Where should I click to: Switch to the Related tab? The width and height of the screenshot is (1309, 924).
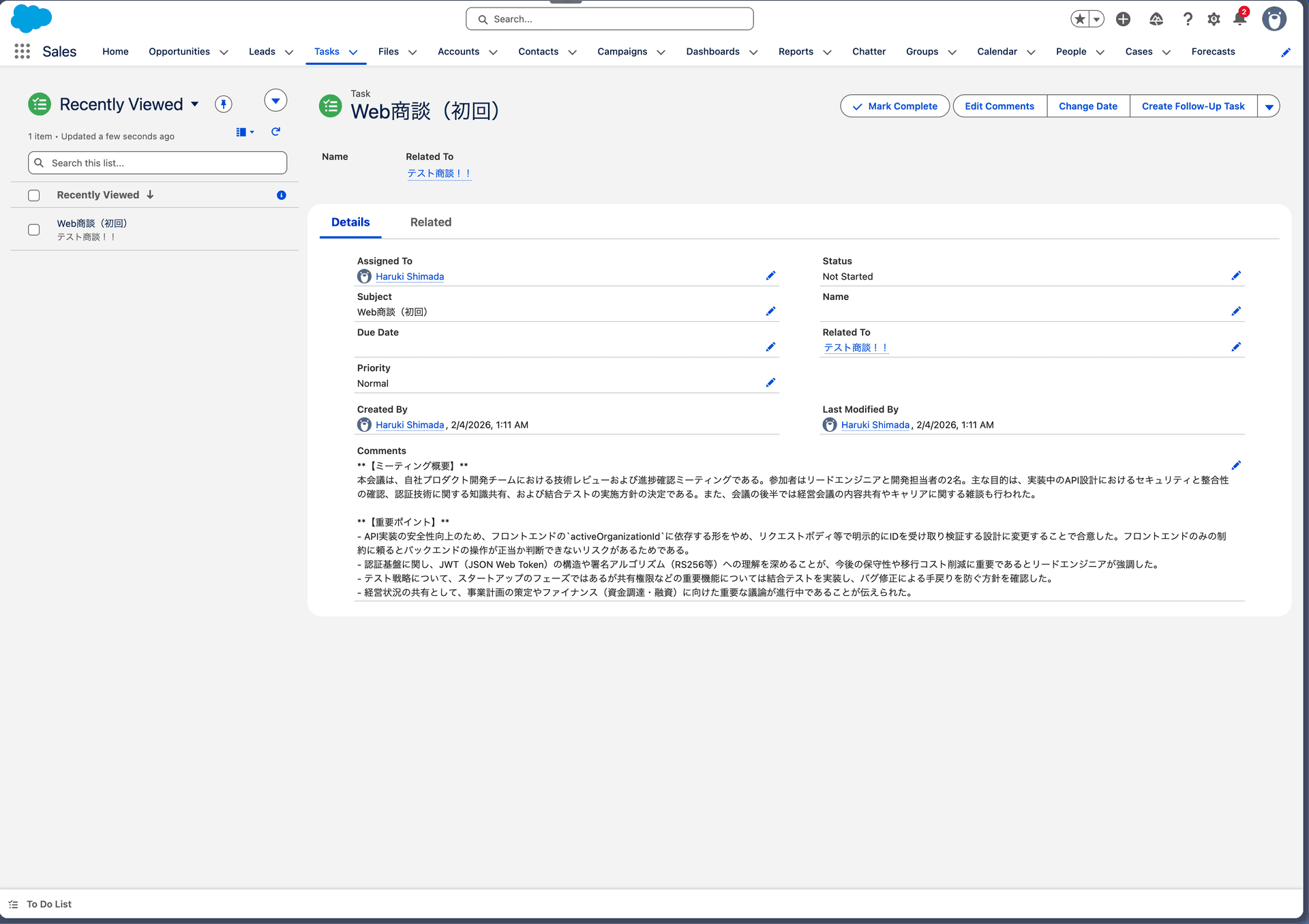pos(430,222)
